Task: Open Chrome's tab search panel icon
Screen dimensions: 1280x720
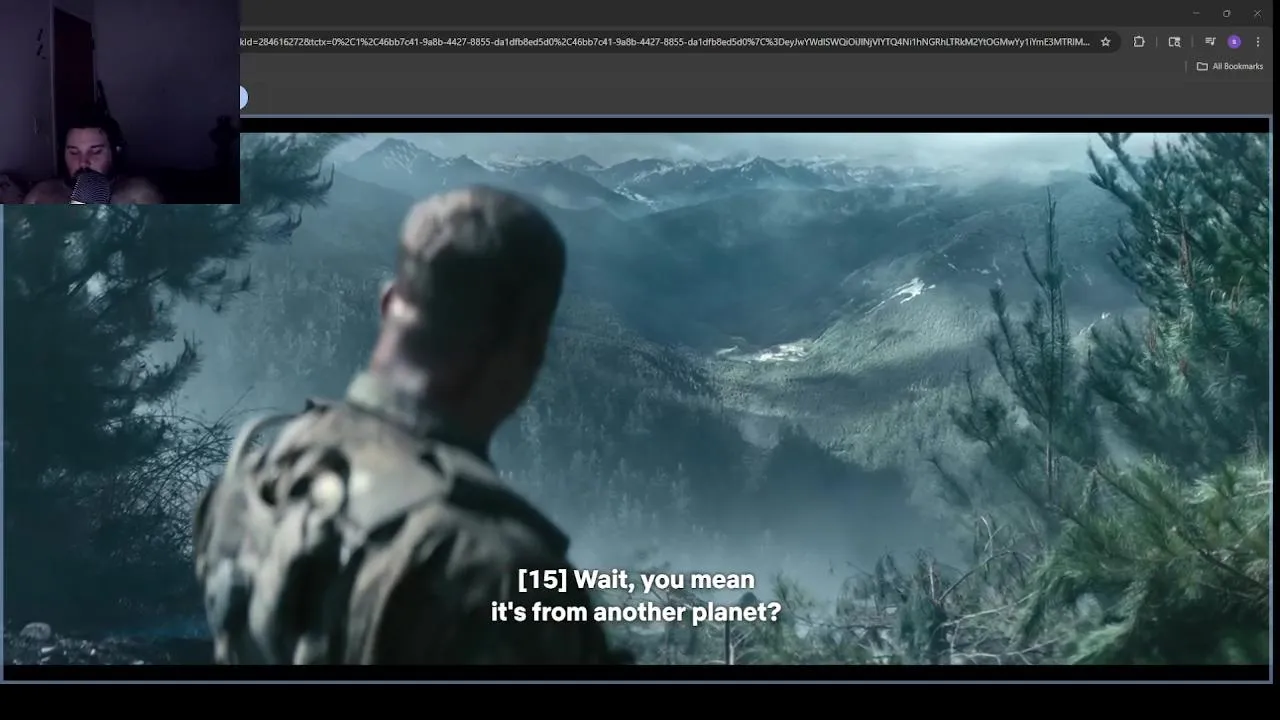Action: pyautogui.click(x=1174, y=42)
